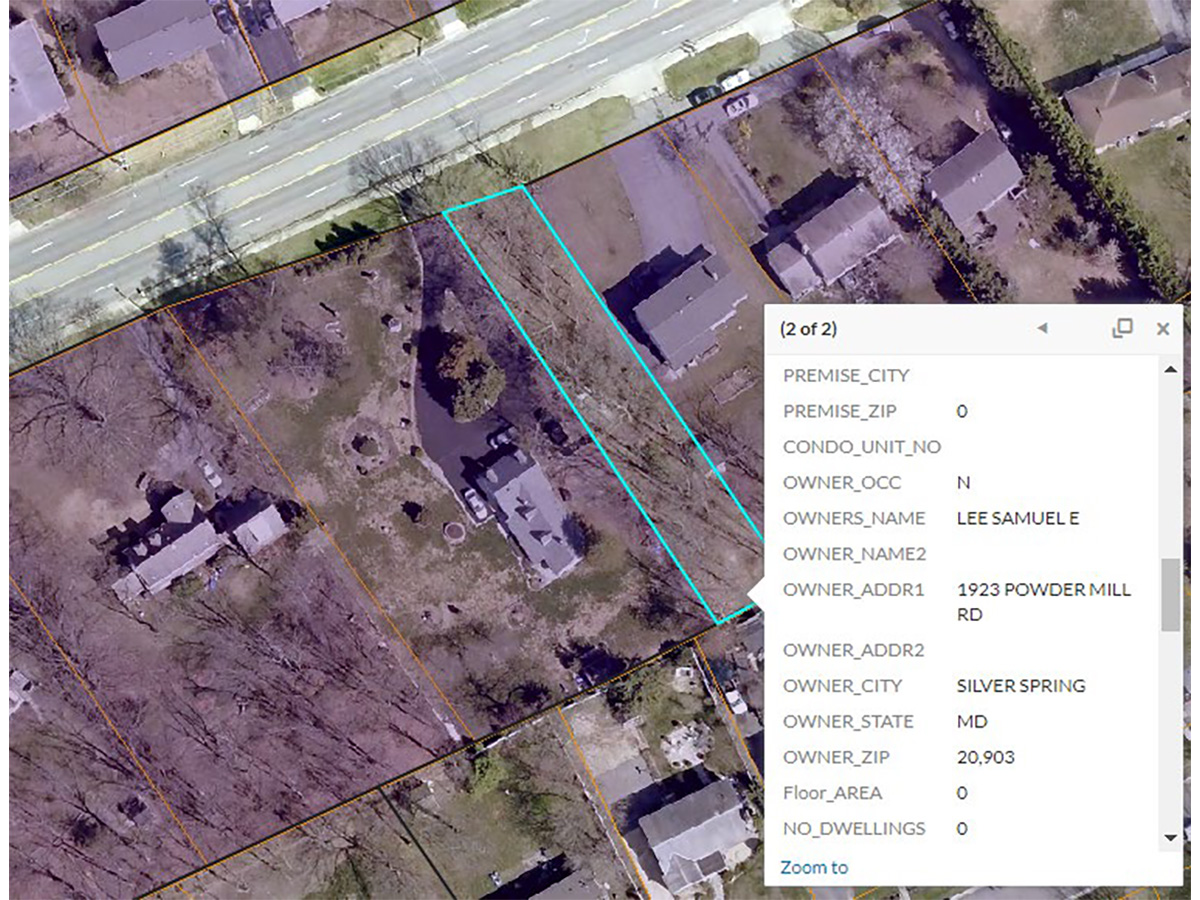Click popup scrollbar up arrow
The width and height of the screenshot is (1200, 900).
point(1170,369)
